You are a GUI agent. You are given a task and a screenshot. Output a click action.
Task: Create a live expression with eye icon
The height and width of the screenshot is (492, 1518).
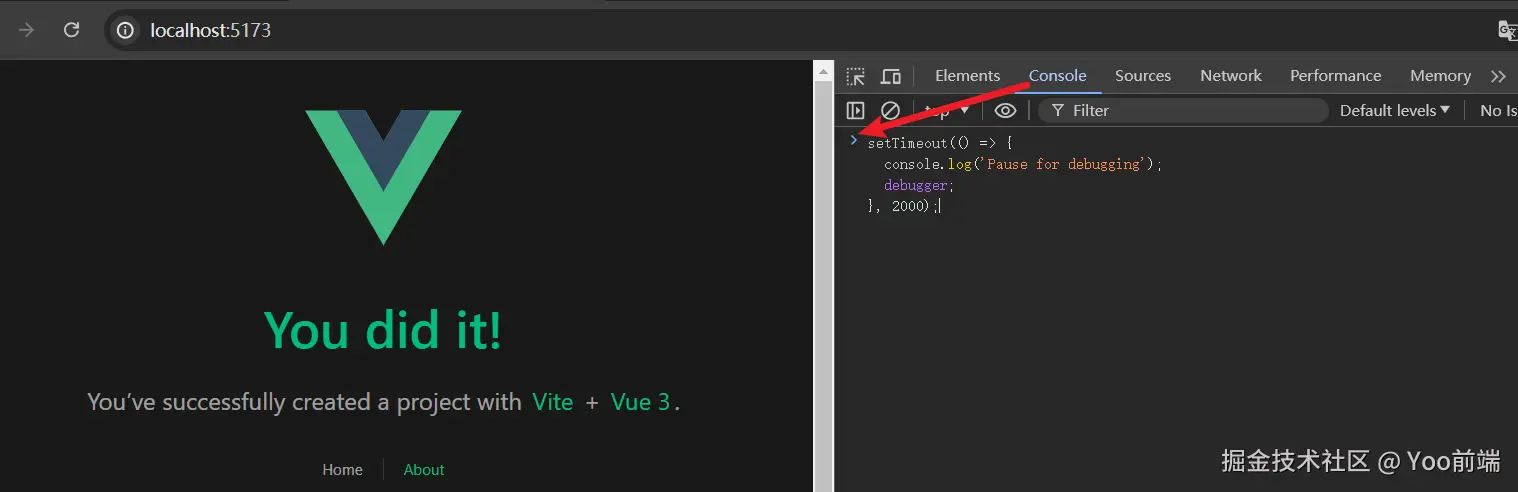pos(1005,110)
